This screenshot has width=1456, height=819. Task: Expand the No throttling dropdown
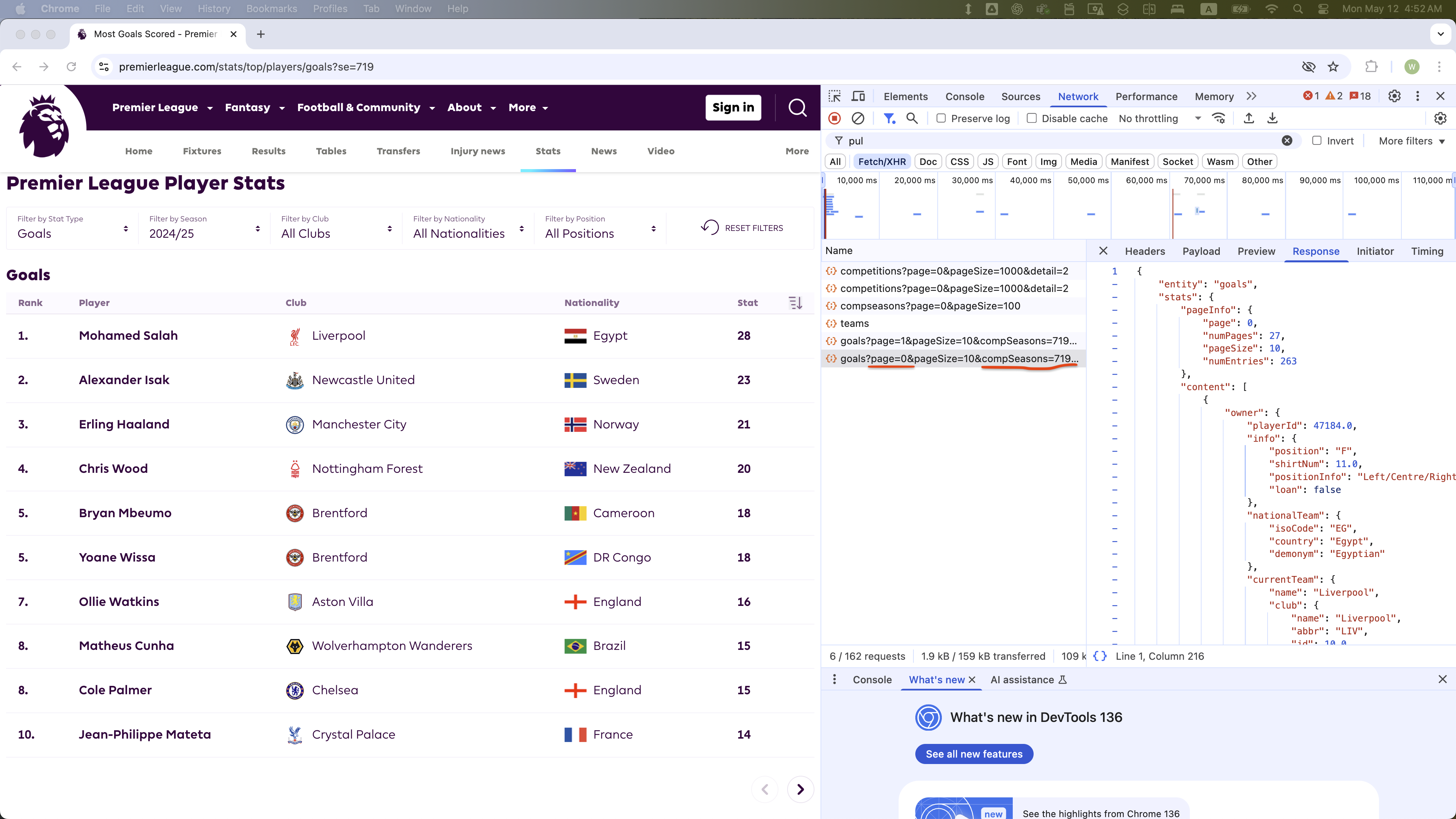tap(1159, 118)
